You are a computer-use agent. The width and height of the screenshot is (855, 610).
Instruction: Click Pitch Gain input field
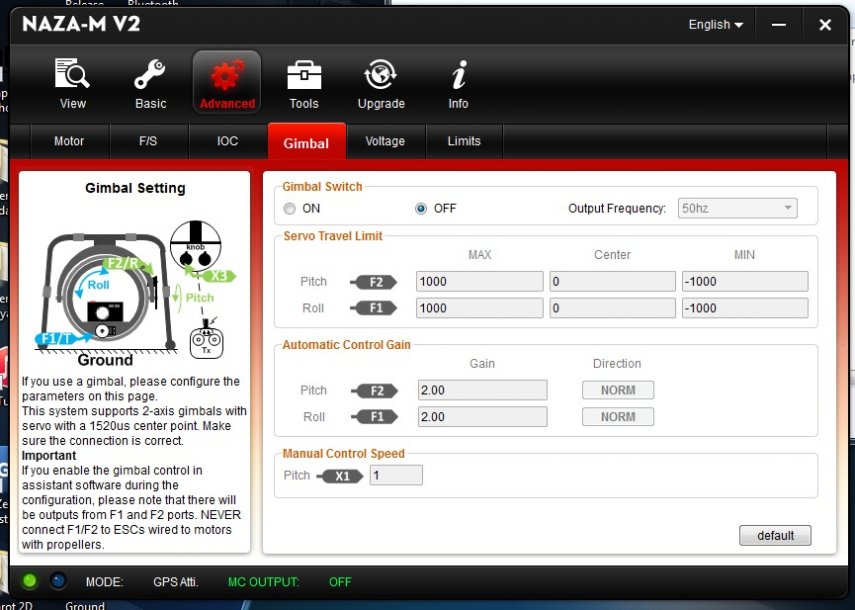click(x=483, y=390)
